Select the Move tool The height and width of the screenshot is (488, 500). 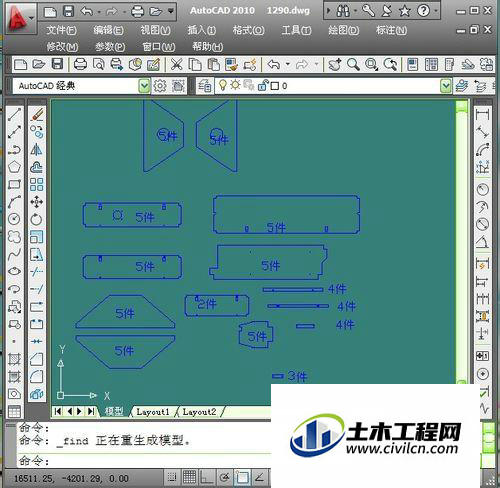click(x=37, y=202)
